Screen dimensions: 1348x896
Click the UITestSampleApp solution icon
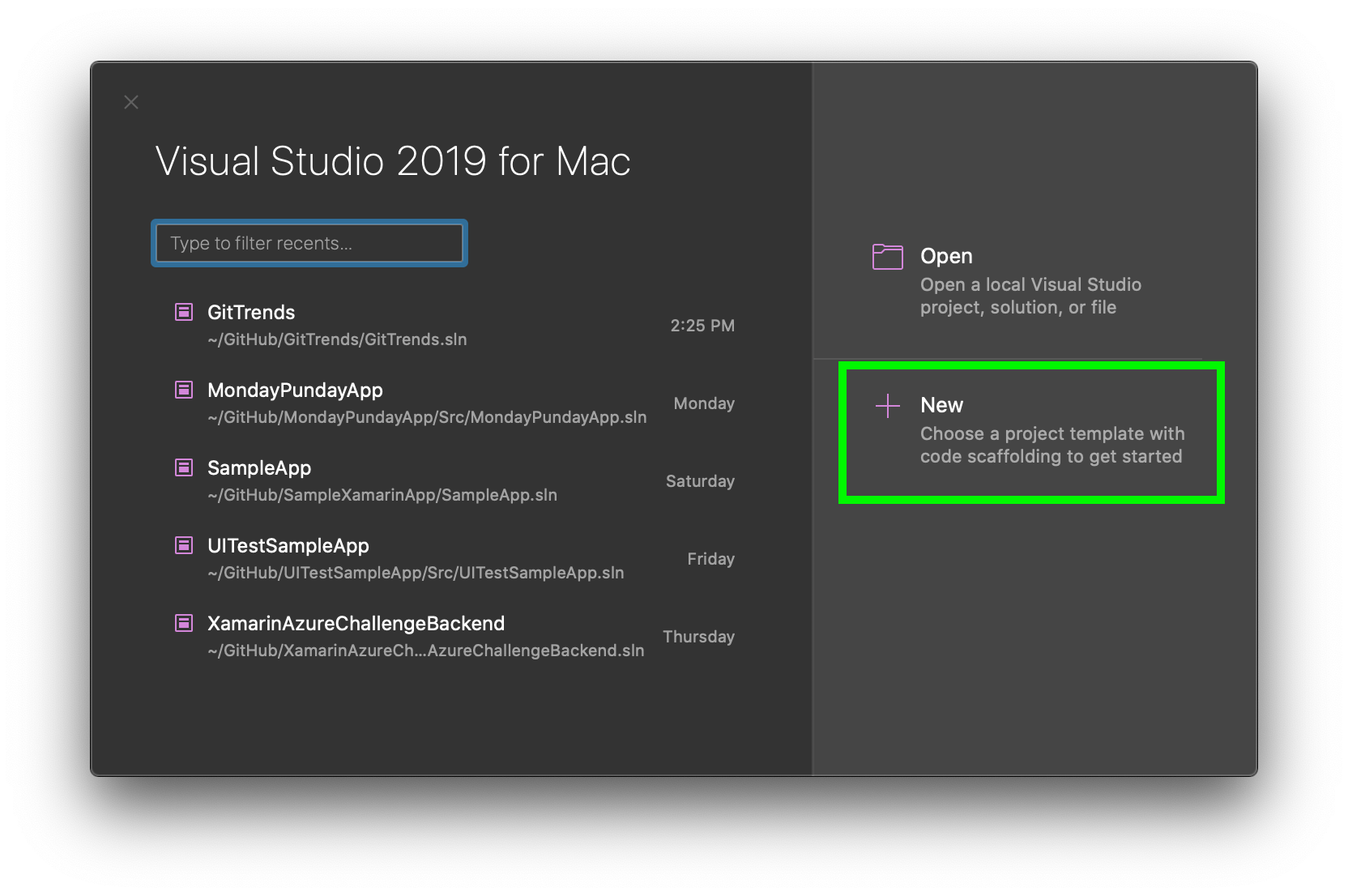pos(184,545)
